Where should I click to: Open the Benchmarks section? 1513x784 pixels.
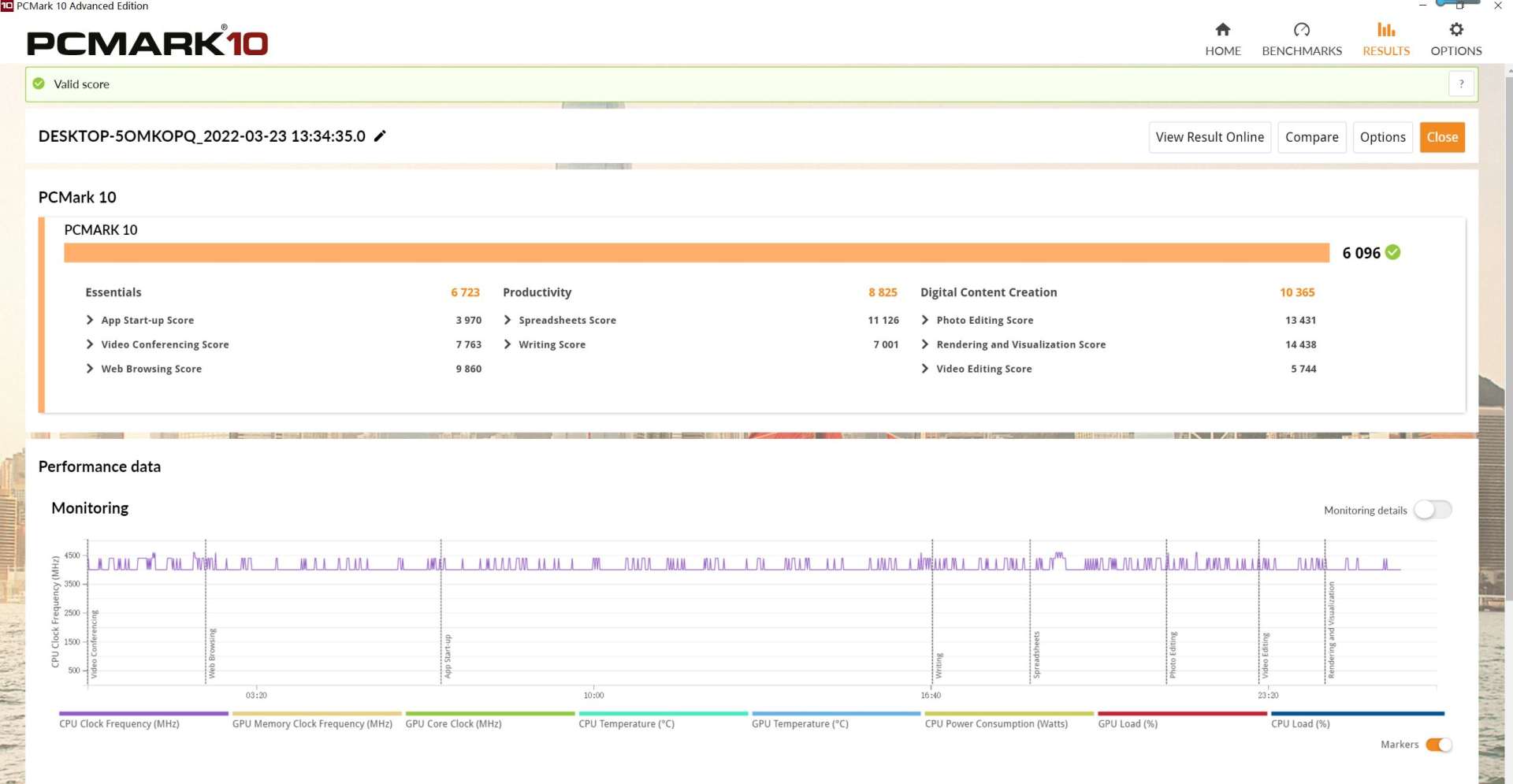click(1301, 39)
